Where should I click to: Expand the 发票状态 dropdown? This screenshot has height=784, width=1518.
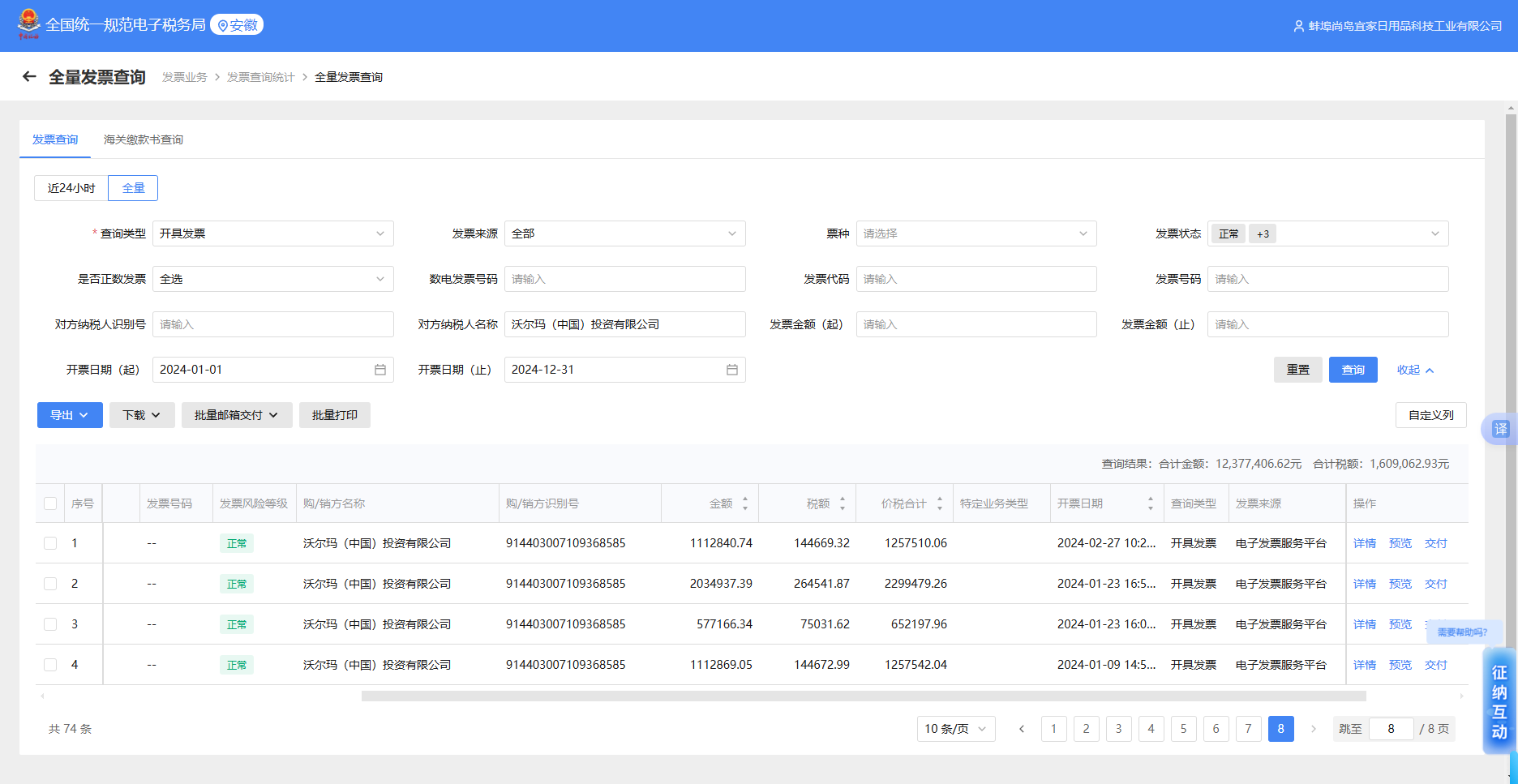(1327, 233)
